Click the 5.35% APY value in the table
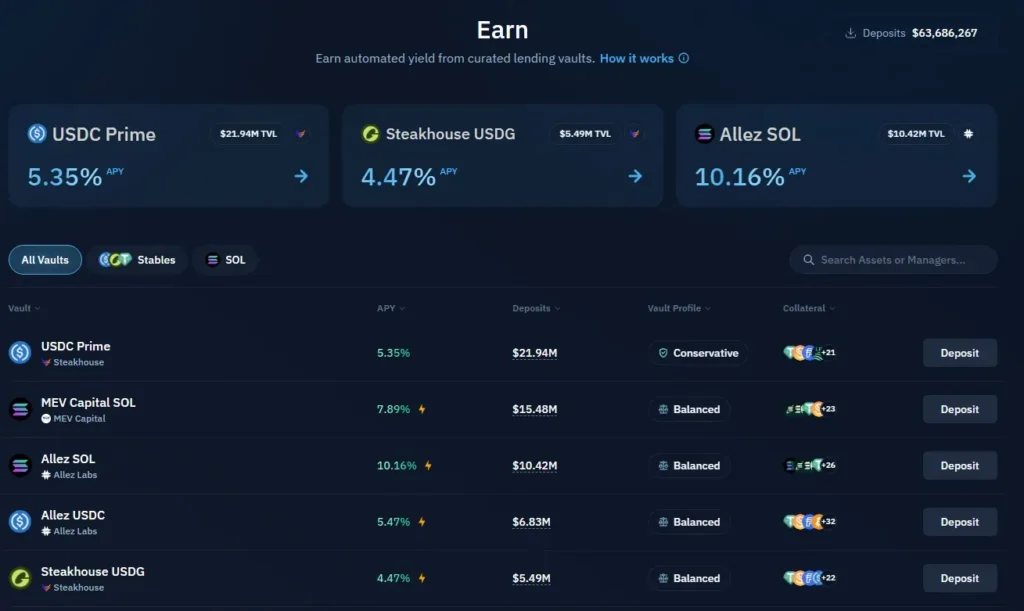This screenshot has height=611, width=1024. coord(393,353)
